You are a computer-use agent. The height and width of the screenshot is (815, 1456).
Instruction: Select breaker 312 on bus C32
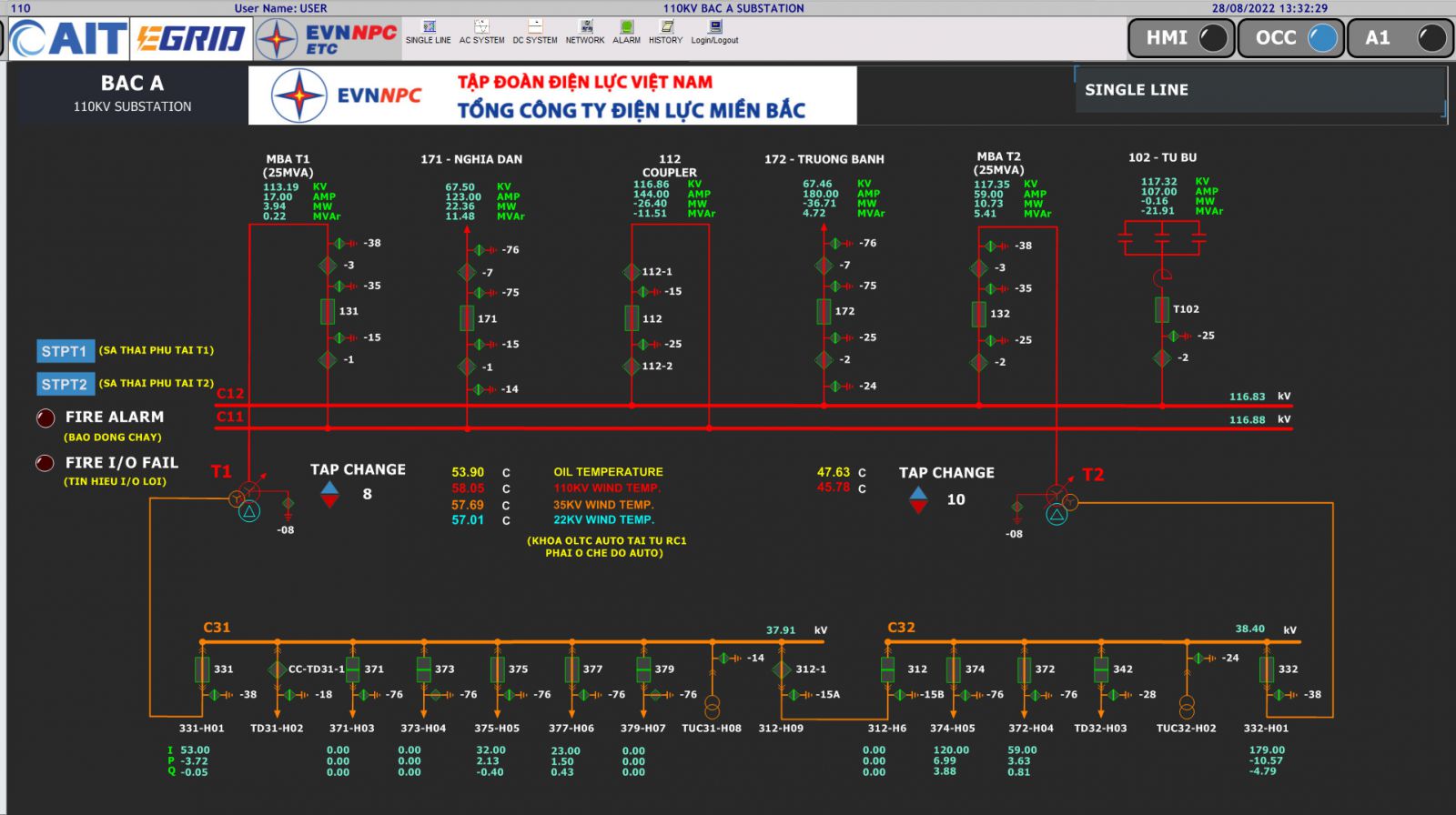887,669
